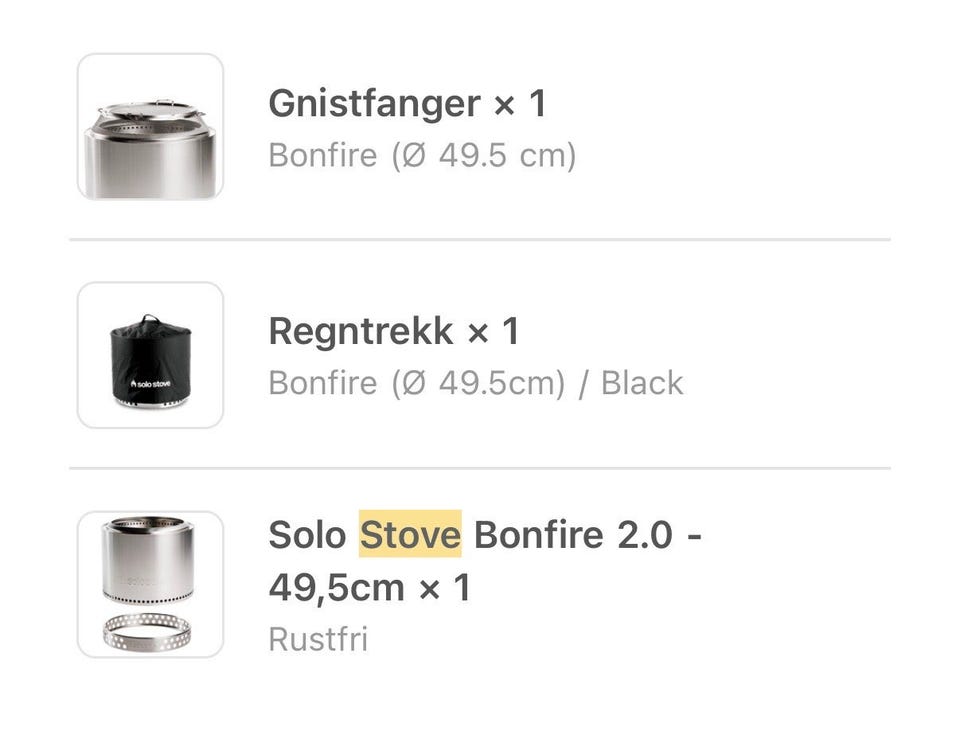Click the × 1 quantity next to Gnistfanger
Viewport: 960px width, 743px height.
coord(520,103)
